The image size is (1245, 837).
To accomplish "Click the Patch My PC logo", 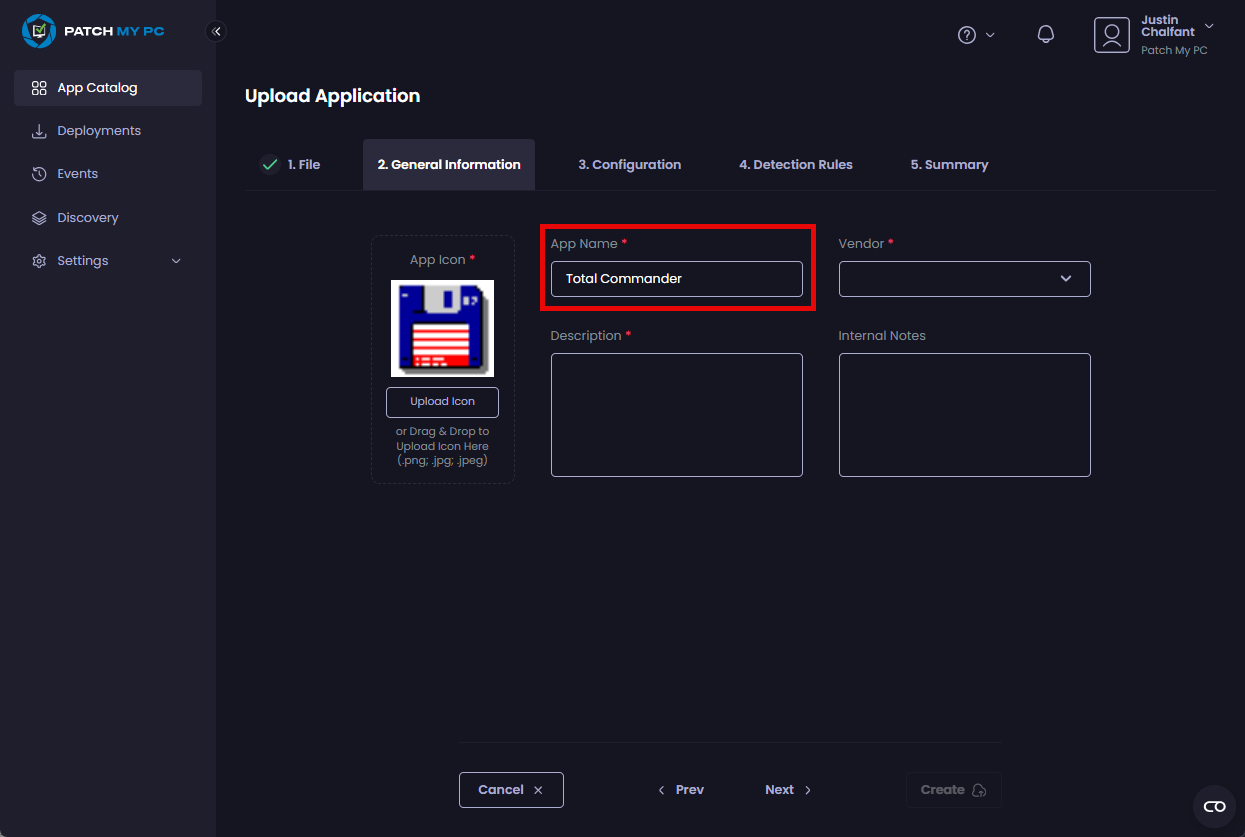I will [x=93, y=31].
